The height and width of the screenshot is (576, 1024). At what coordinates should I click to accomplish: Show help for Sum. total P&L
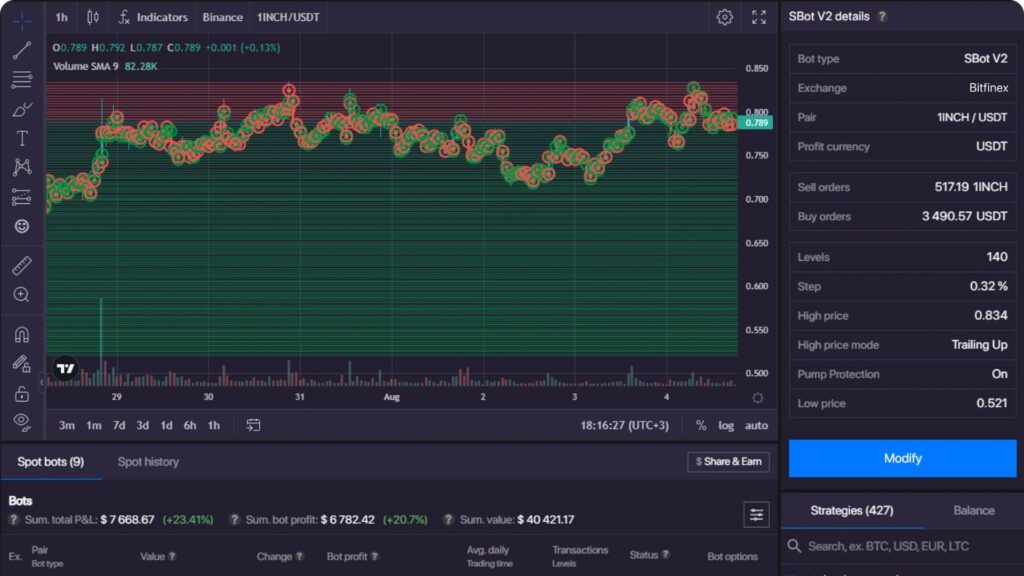click(x=14, y=520)
